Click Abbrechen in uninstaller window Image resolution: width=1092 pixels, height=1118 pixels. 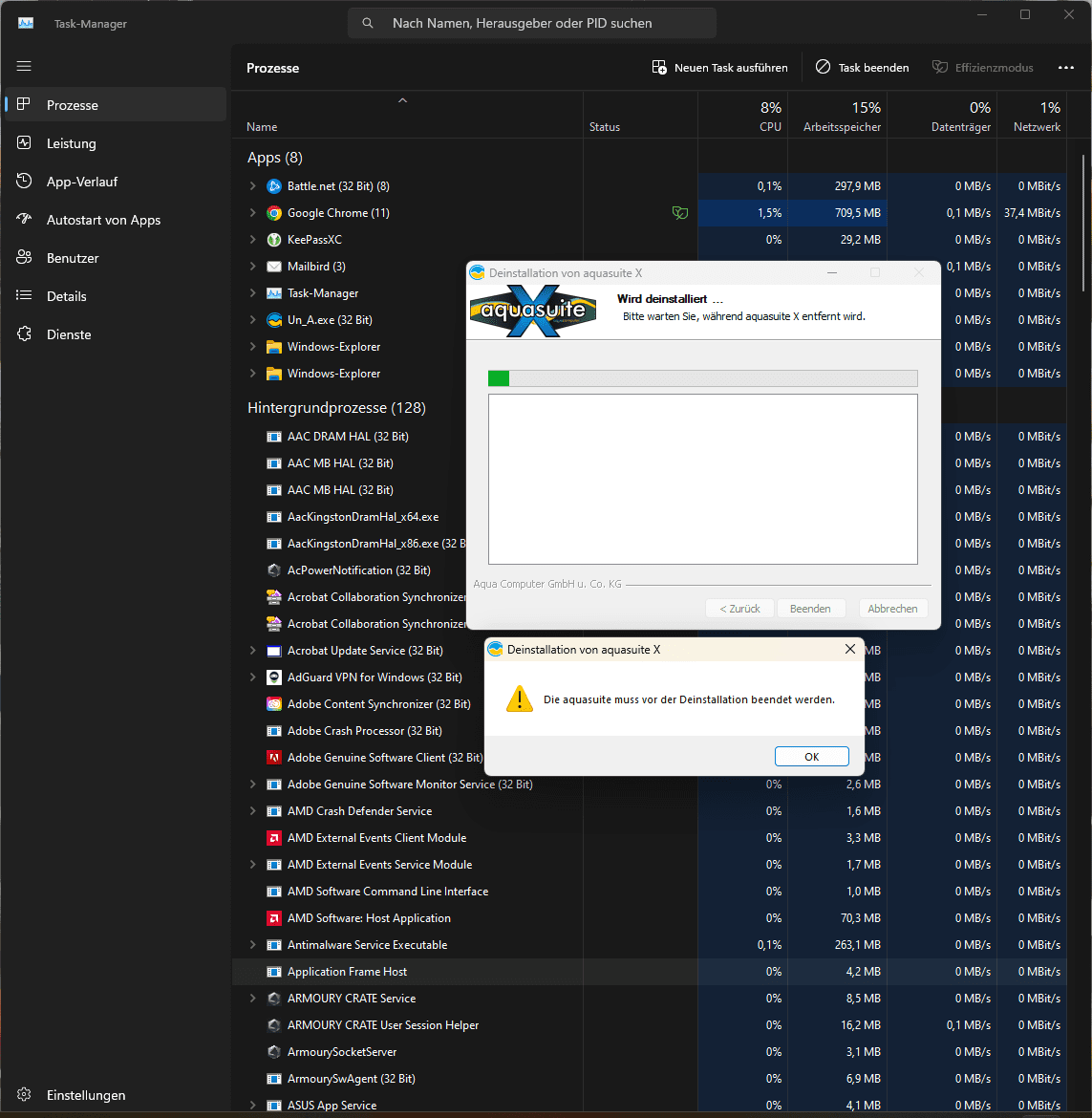tap(892, 608)
